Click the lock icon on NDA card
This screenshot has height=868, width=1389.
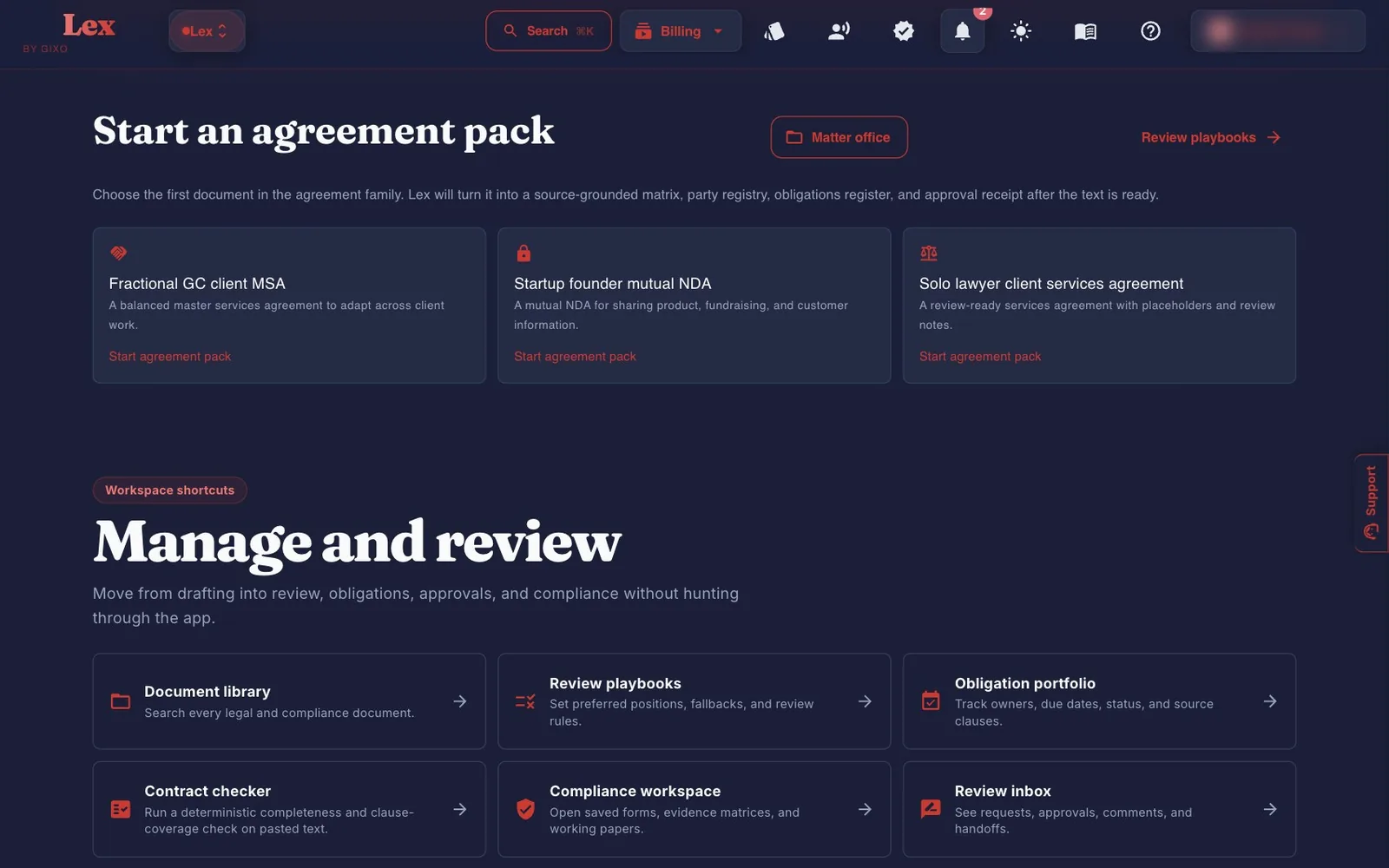point(523,253)
